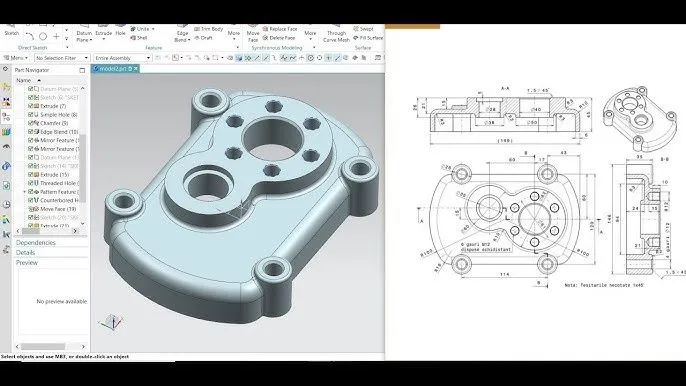686x386 pixels.
Task: Toggle the Chamfer (9) checkbox
Action: click(x=31, y=123)
